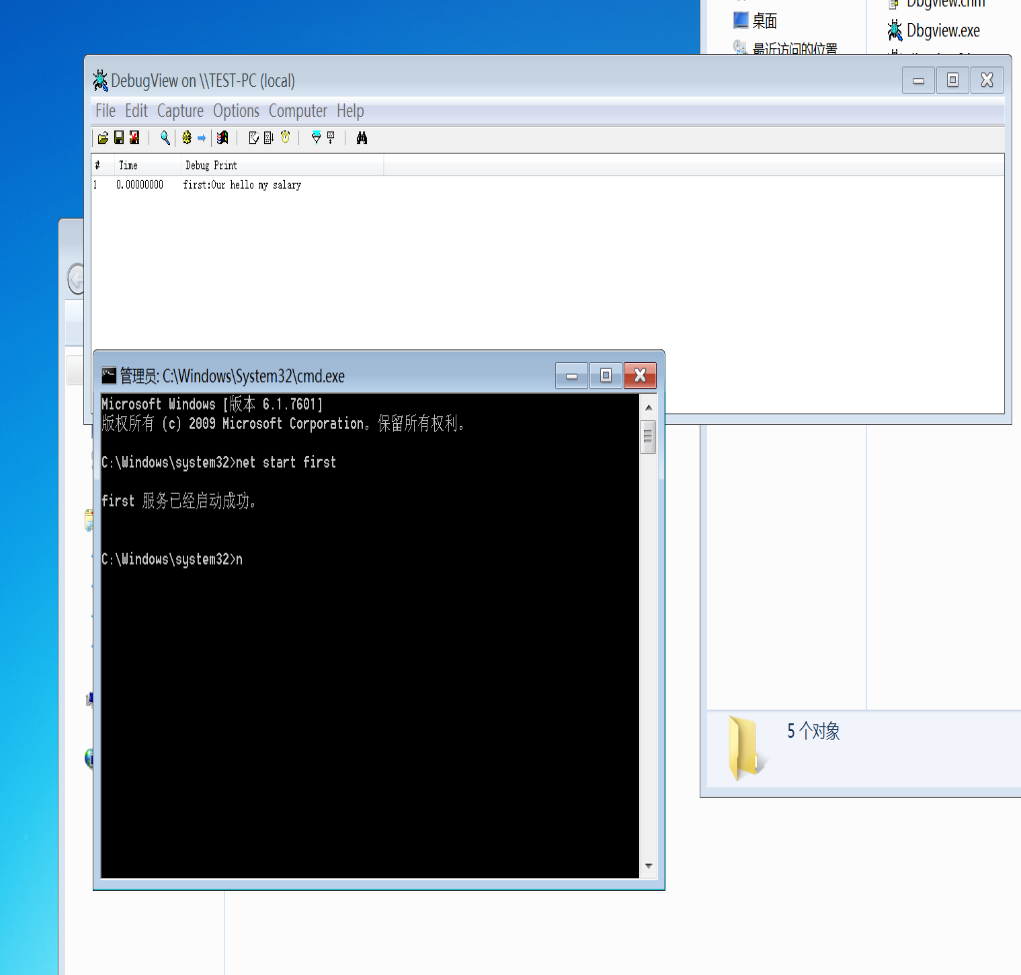Maximize the DebugView window
Viewport: 1021px width, 975px height.
click(x=953, y=80)
